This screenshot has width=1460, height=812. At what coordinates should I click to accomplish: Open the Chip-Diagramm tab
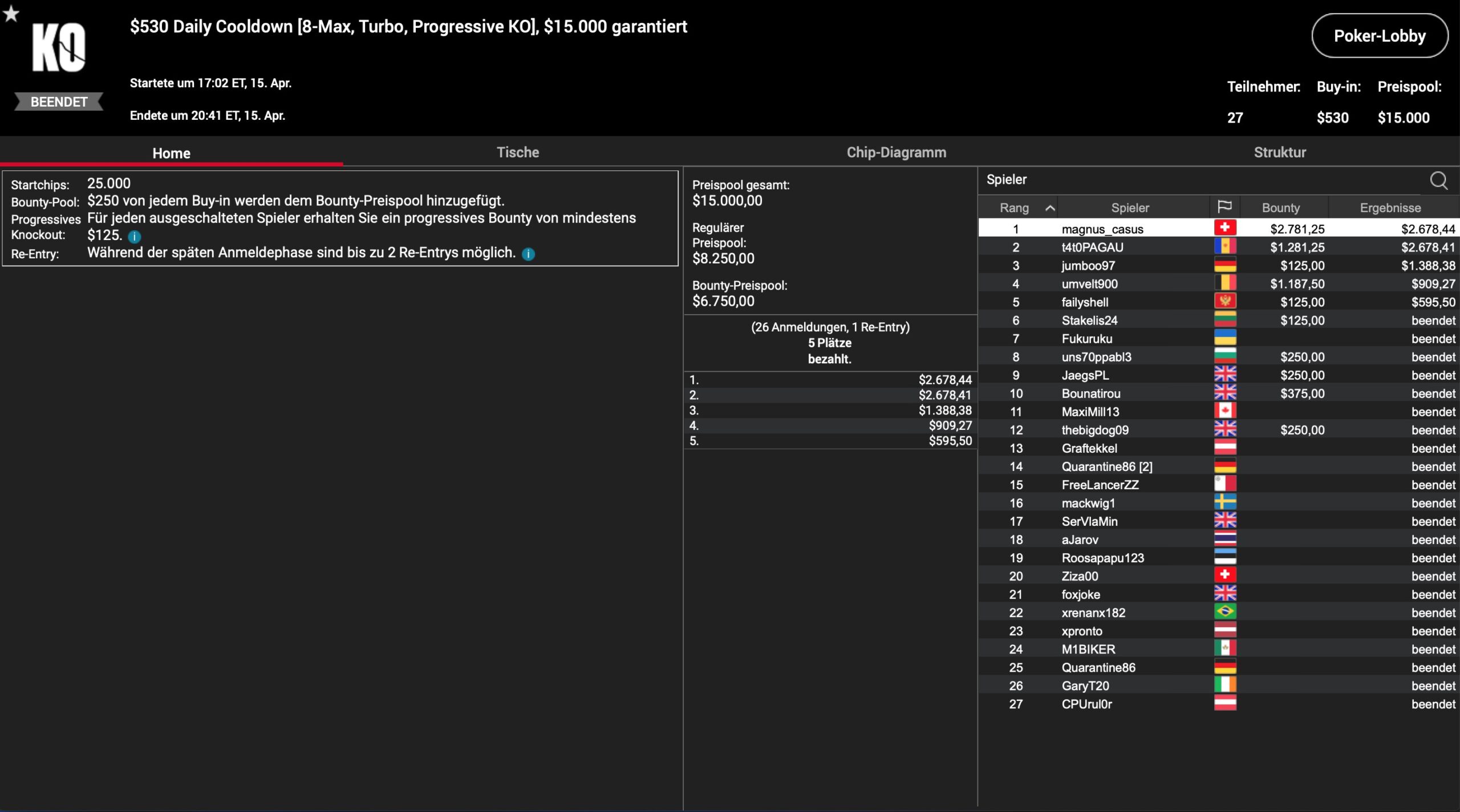(896, 152)
